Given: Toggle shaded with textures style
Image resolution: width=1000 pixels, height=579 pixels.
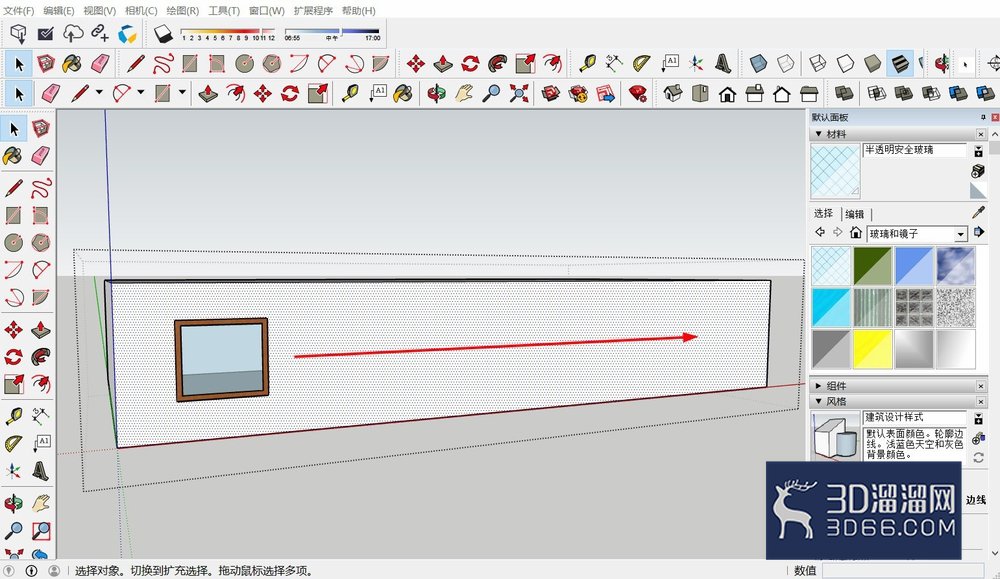Looking at the screenshot, I should point(900,64).
